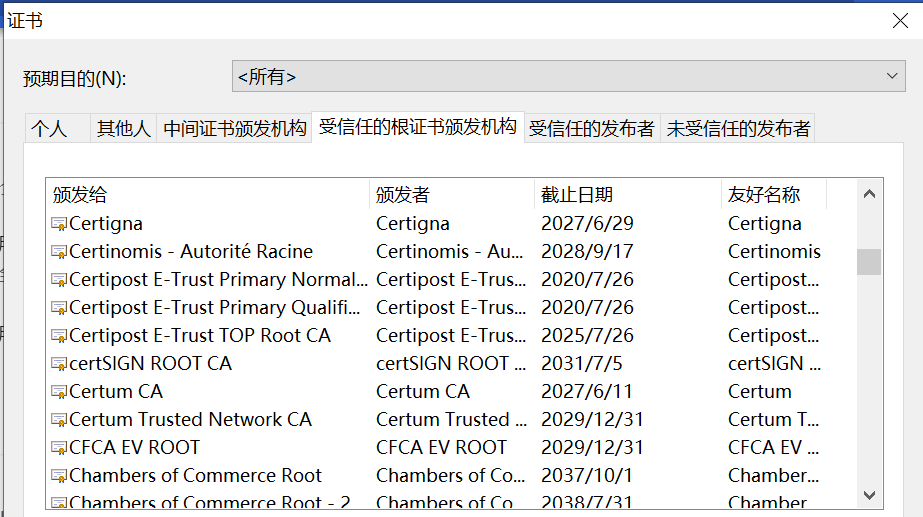Select Chambers of Commerce Root name
This screenshot has width=923, height=517.
pyautogui.click(x=195, y=475)
